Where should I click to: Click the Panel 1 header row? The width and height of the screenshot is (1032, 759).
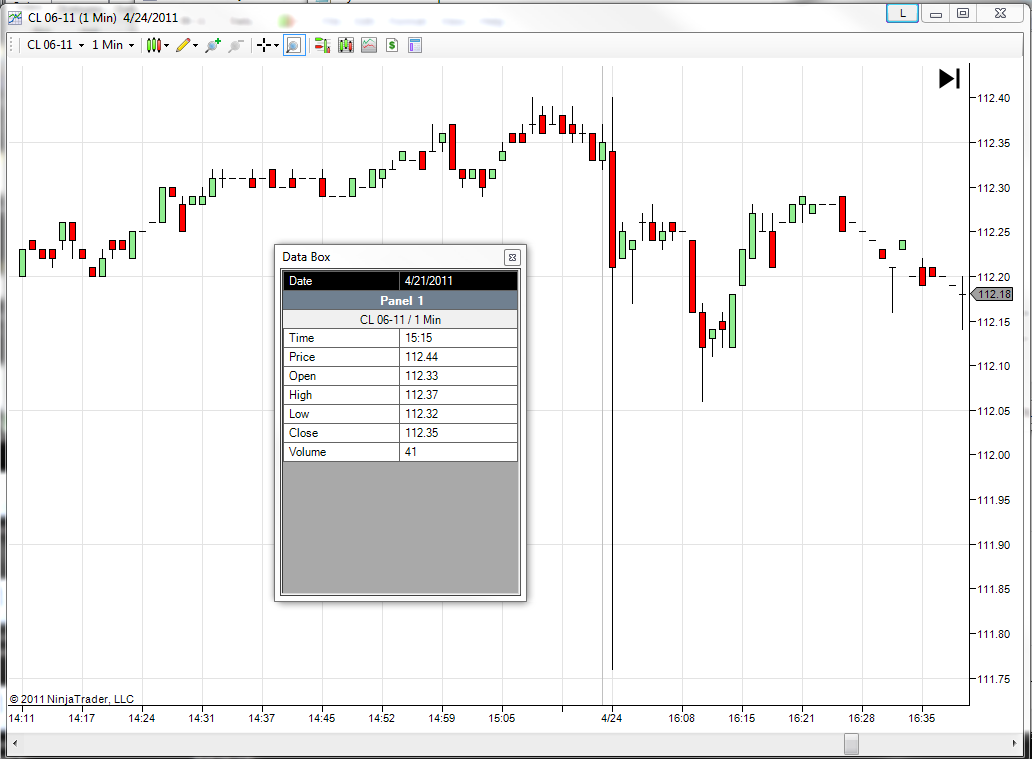tap(400, 301)
